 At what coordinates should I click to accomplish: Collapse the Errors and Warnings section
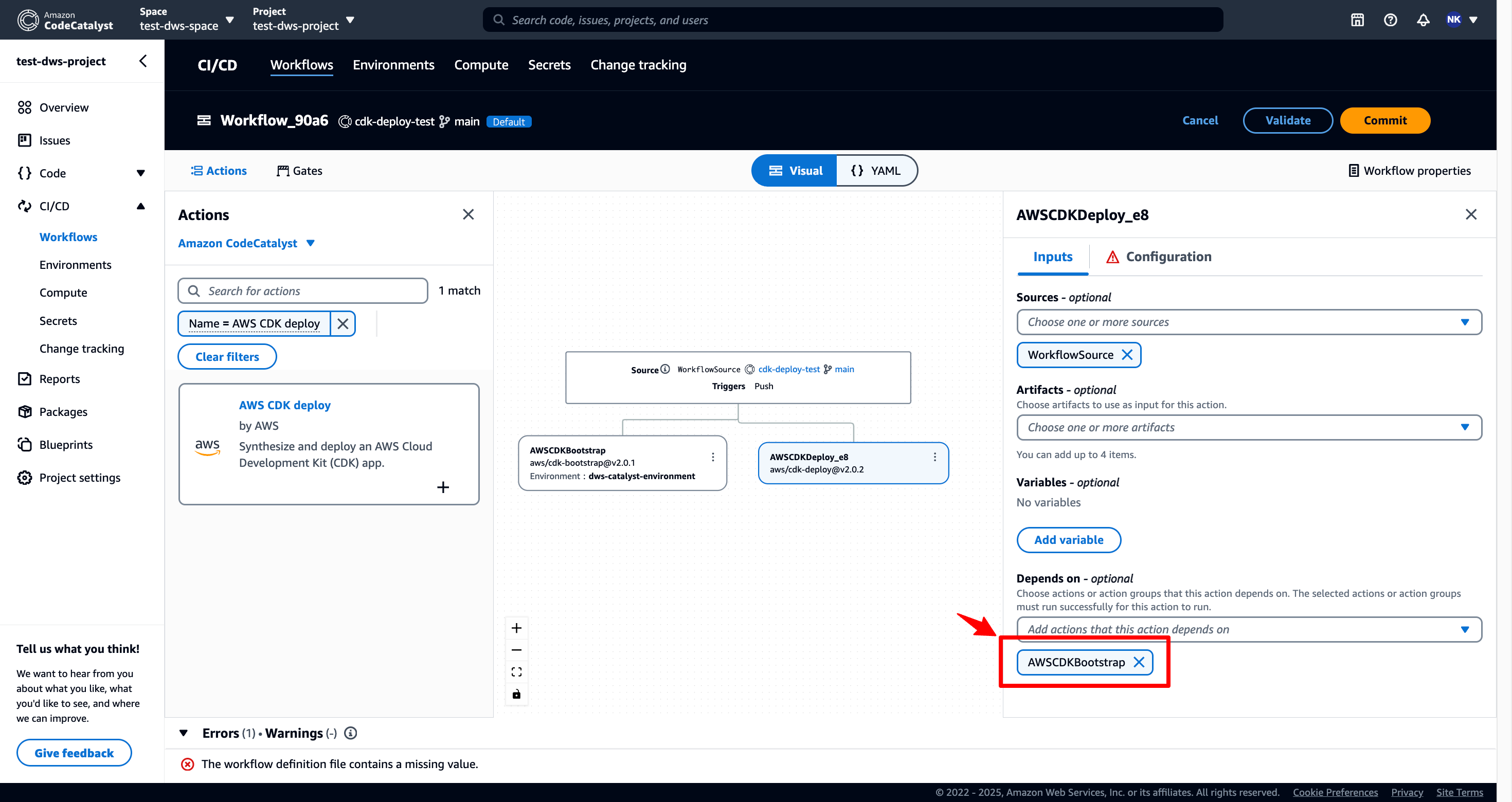tap(183, 733)
